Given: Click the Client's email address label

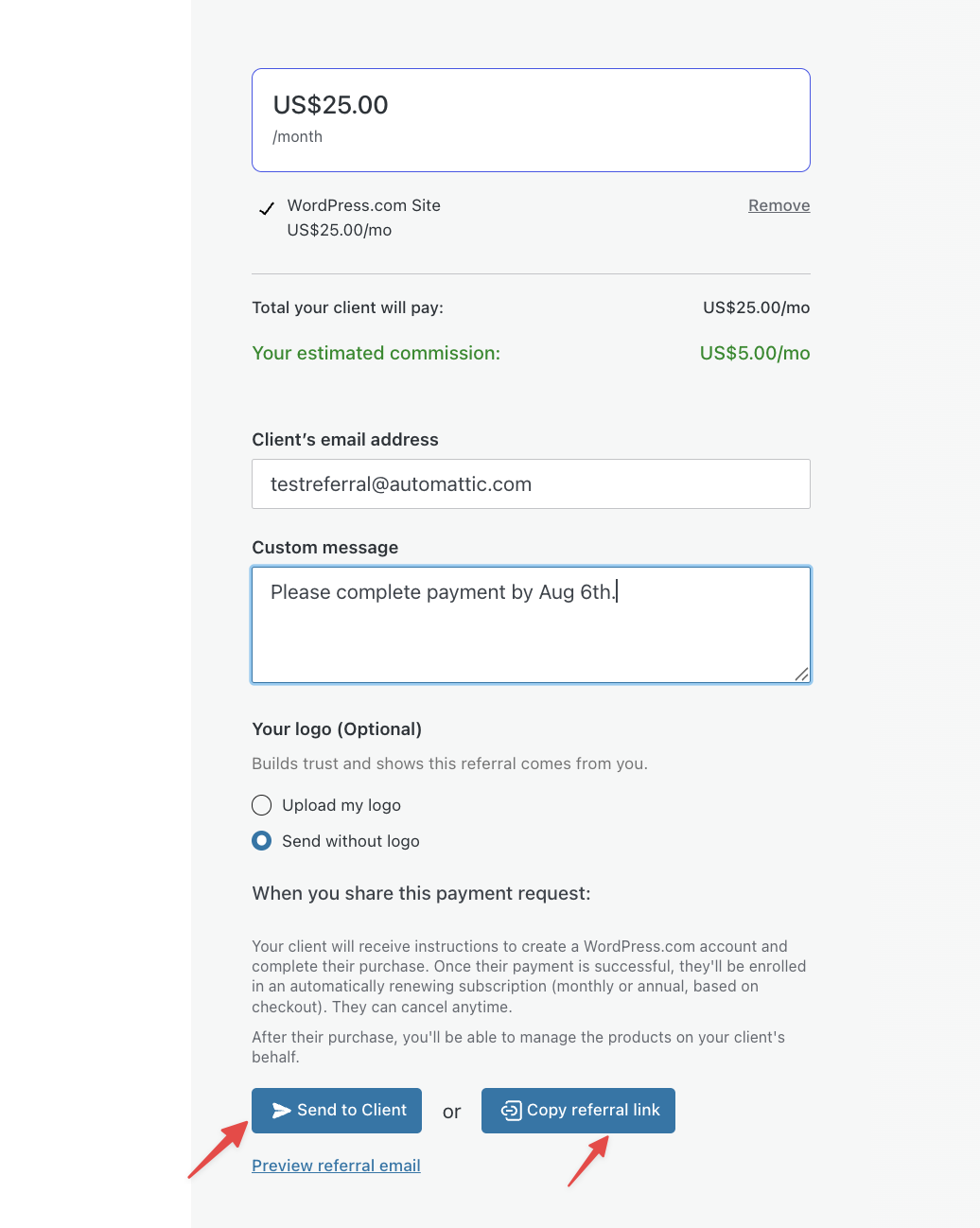Looking at the screenshot, I should click(x=345, y=440).
